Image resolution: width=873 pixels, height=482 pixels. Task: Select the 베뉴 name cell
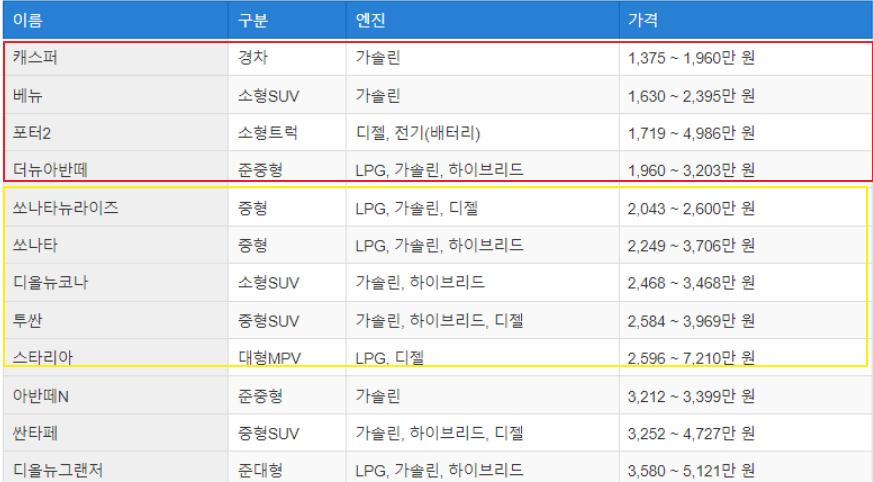pos(116,95)
